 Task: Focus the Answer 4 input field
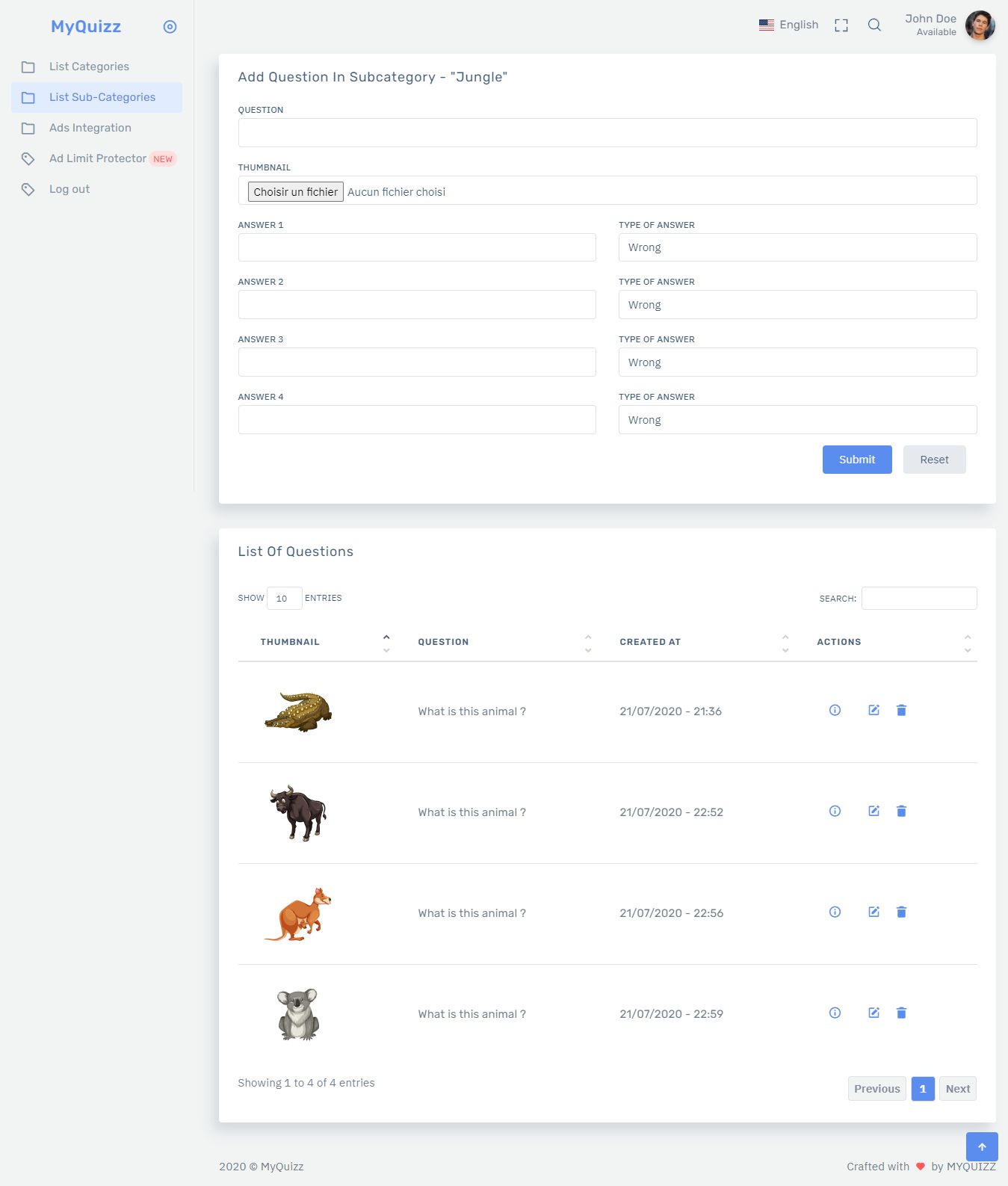click(417, 420)
